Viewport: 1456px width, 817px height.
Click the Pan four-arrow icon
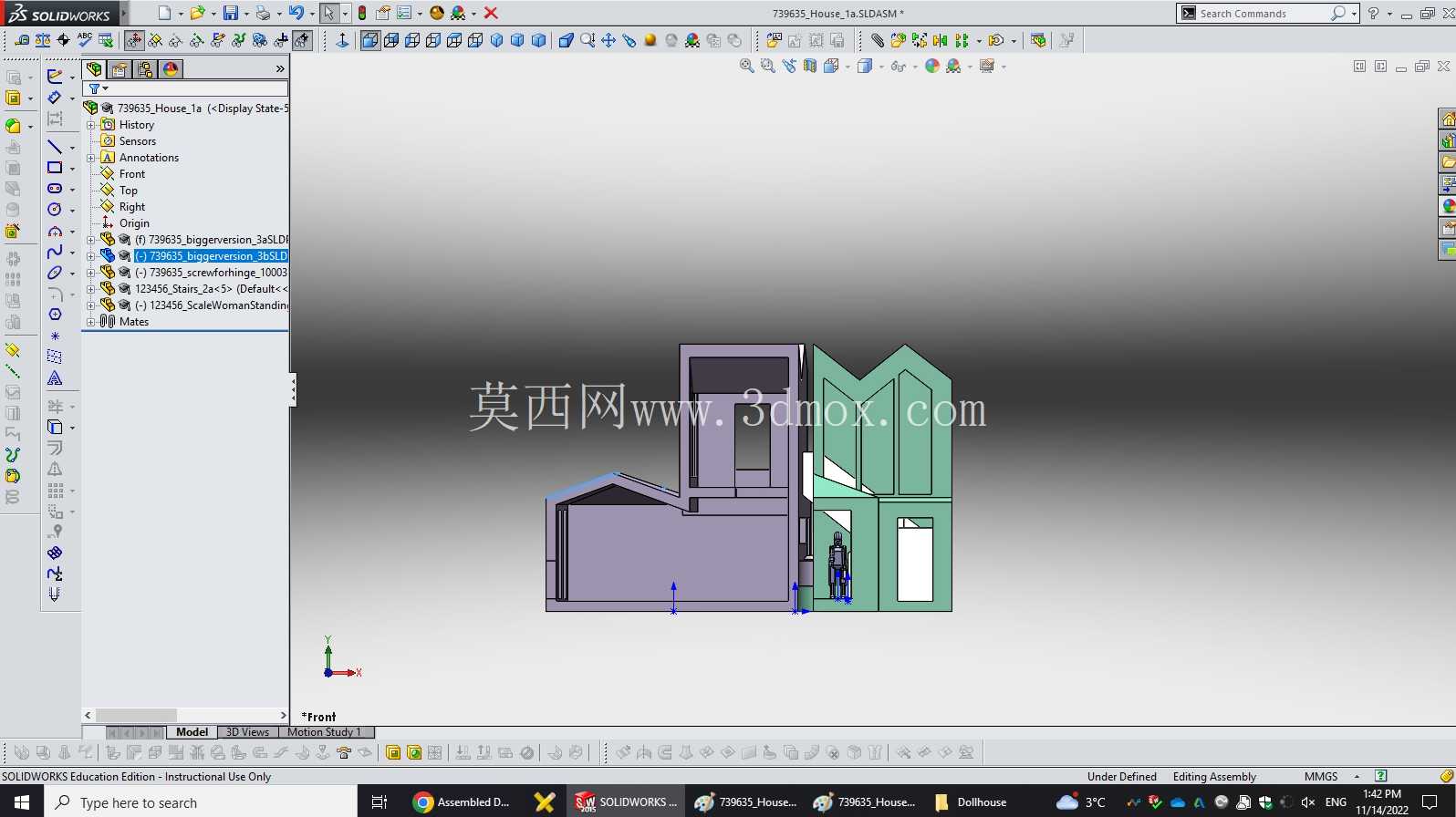click(x=608, y=40)
